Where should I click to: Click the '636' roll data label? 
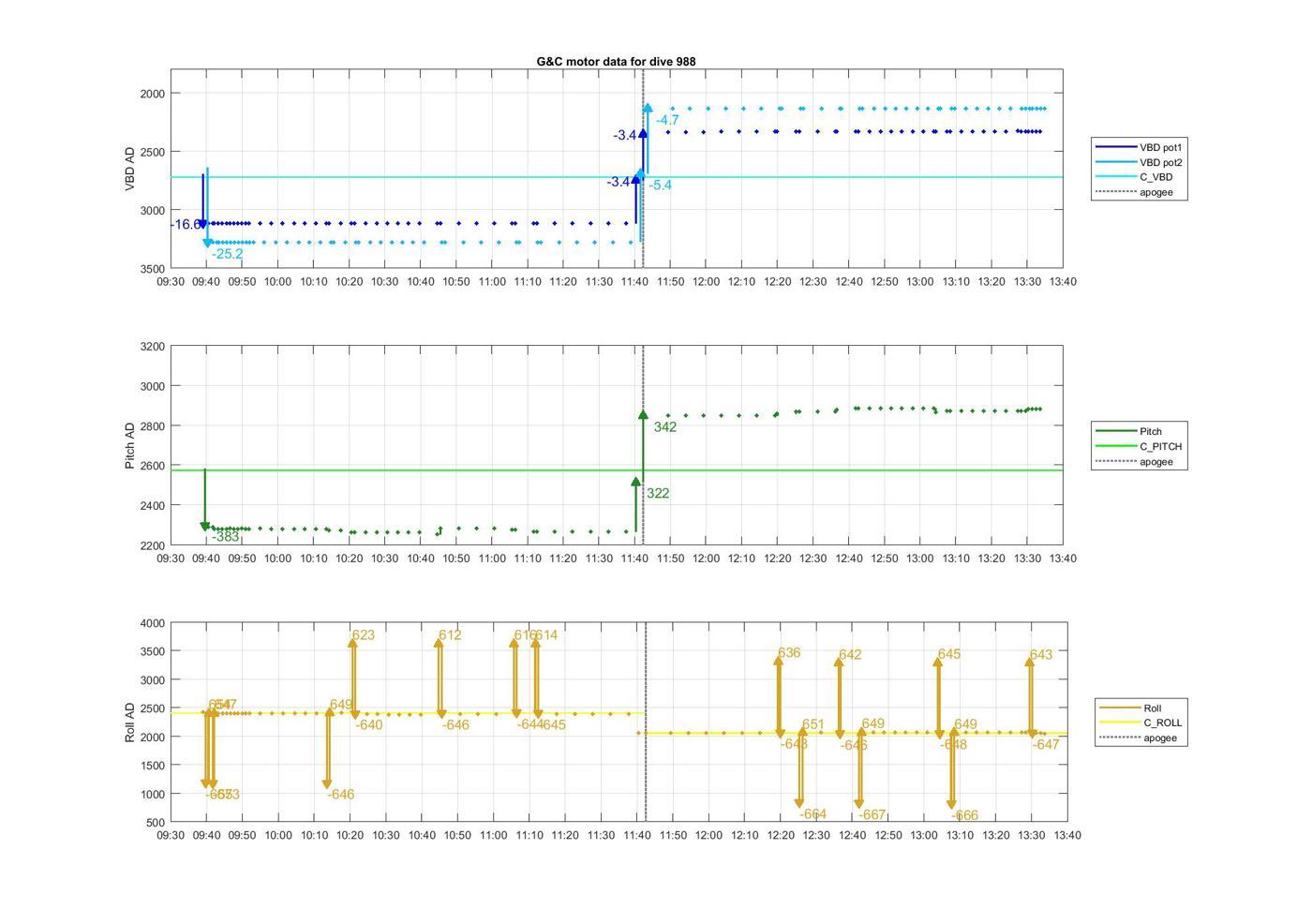click(789, 653)
